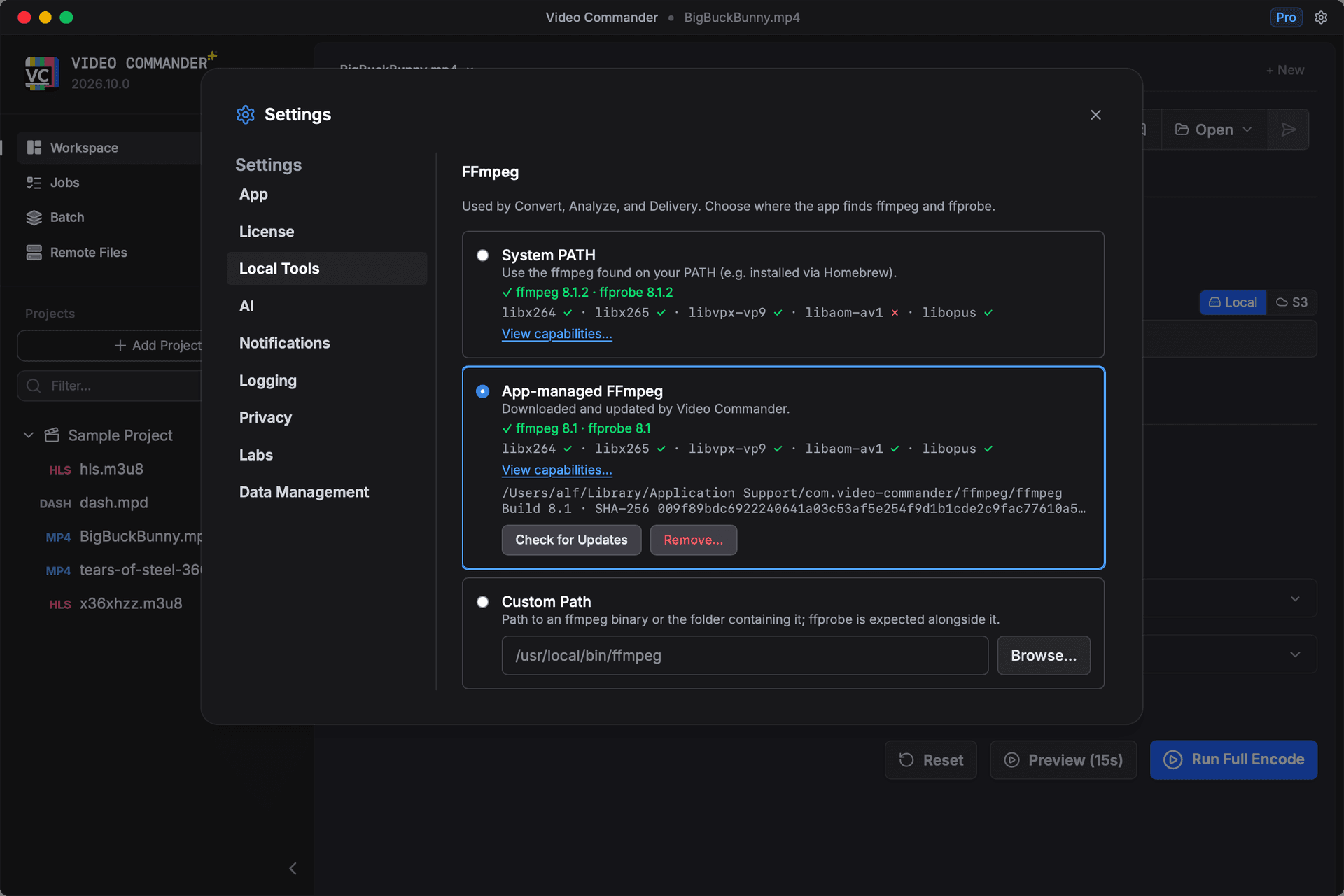
Task: View capabilities for System PATH ffmpeg
Action: coord(556,334)
